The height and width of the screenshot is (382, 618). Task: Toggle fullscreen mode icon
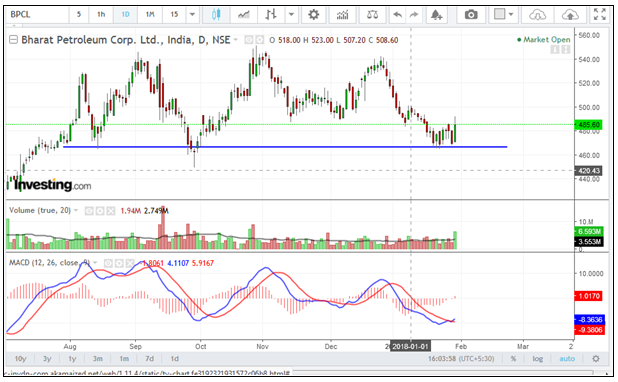[599, 15]
